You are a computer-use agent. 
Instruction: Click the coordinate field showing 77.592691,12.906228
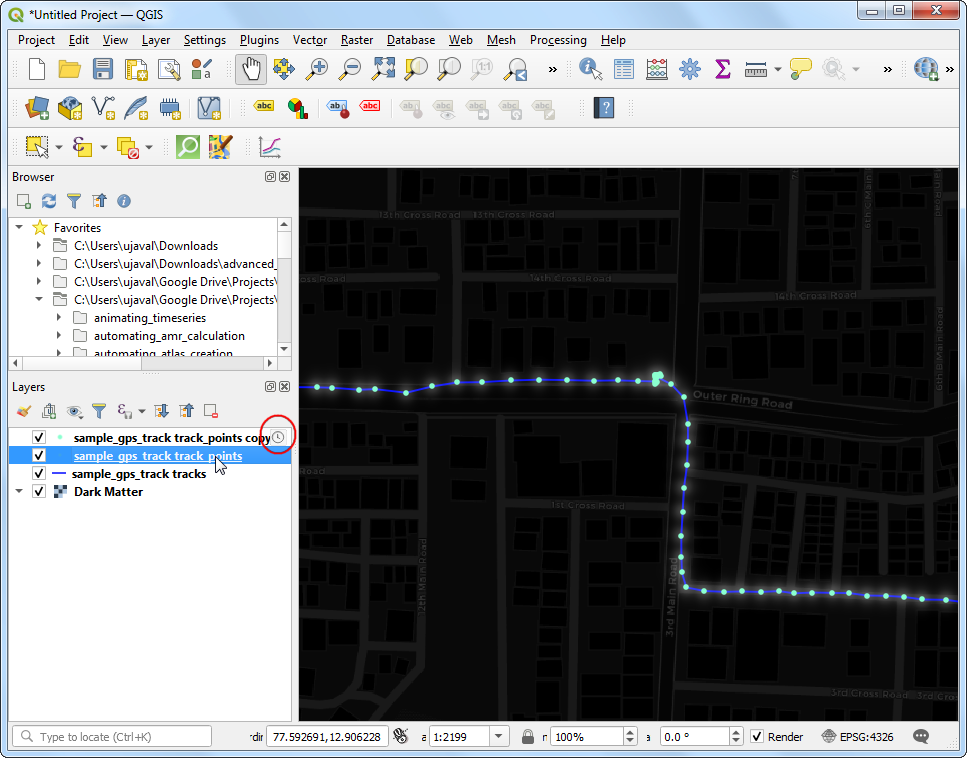[327, 736]
